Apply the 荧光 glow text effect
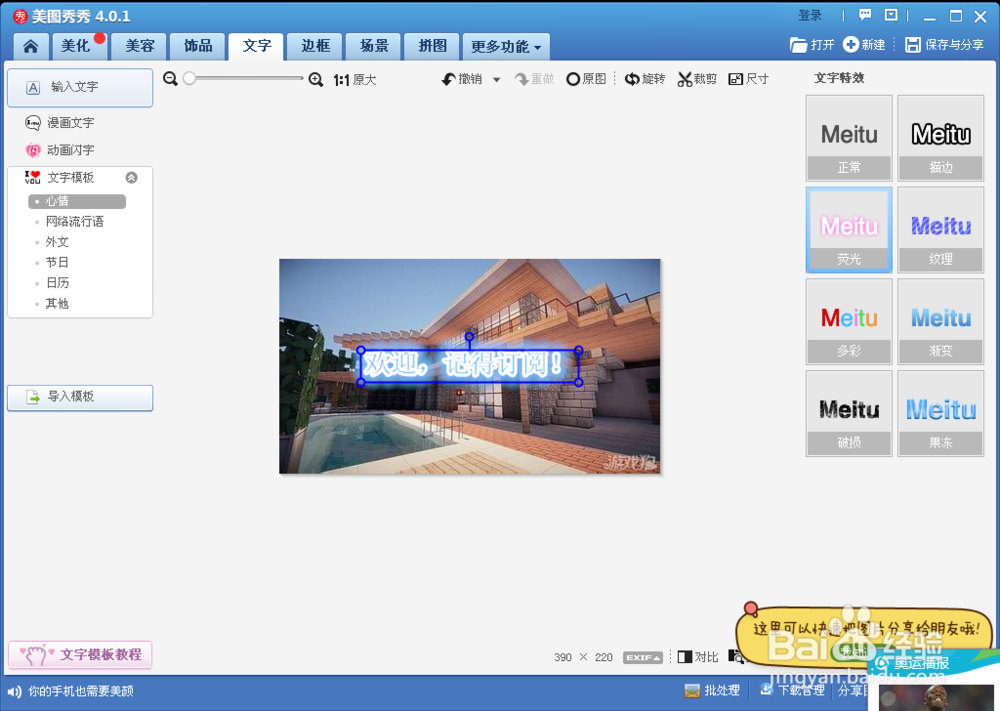Image resolution: width=1000 pixels, height=711 pixels. pyautogui.click(x=849, y=230)
